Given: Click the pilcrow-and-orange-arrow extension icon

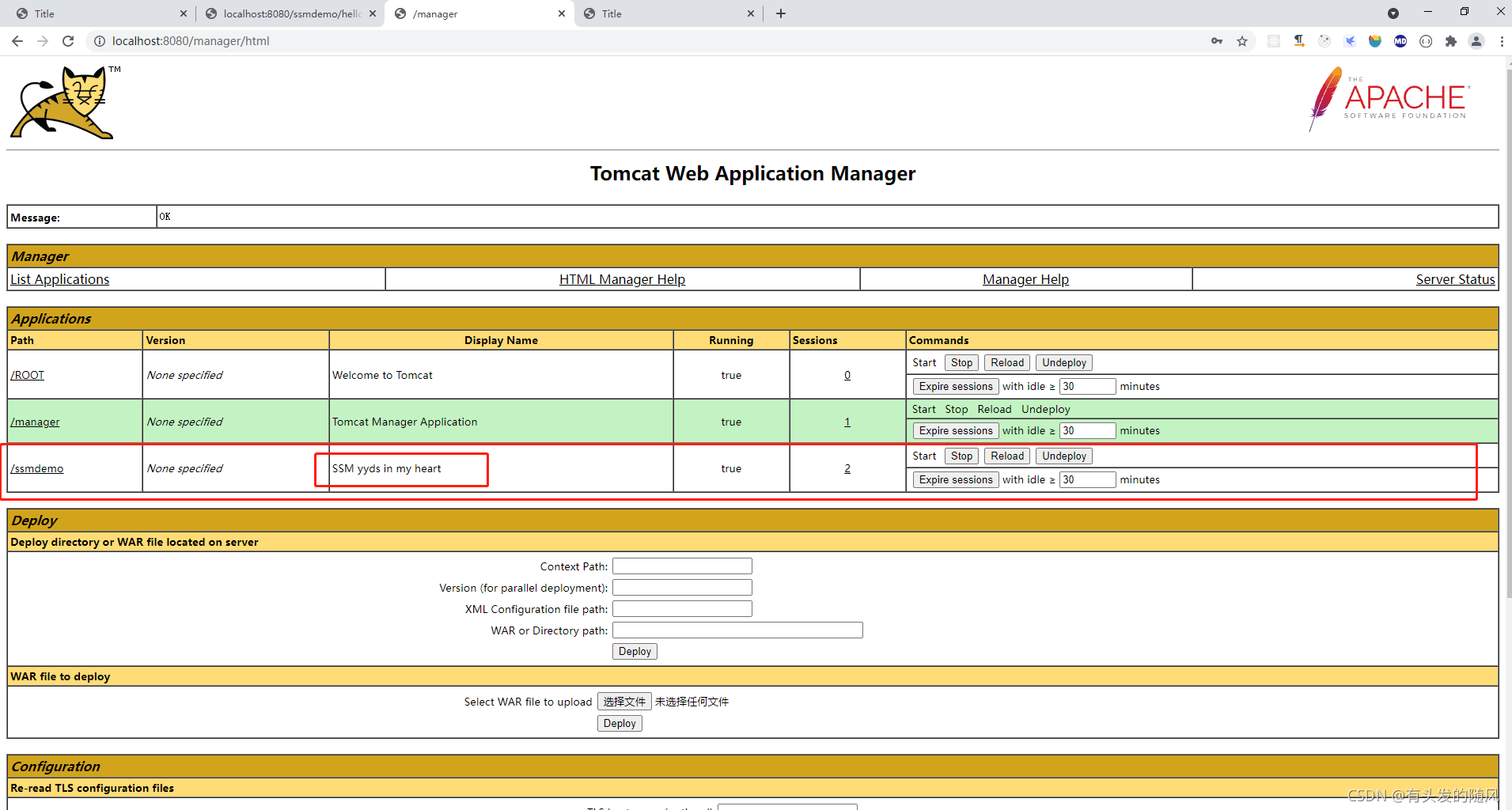Looking at the screenshot, I should point(1299,41).
